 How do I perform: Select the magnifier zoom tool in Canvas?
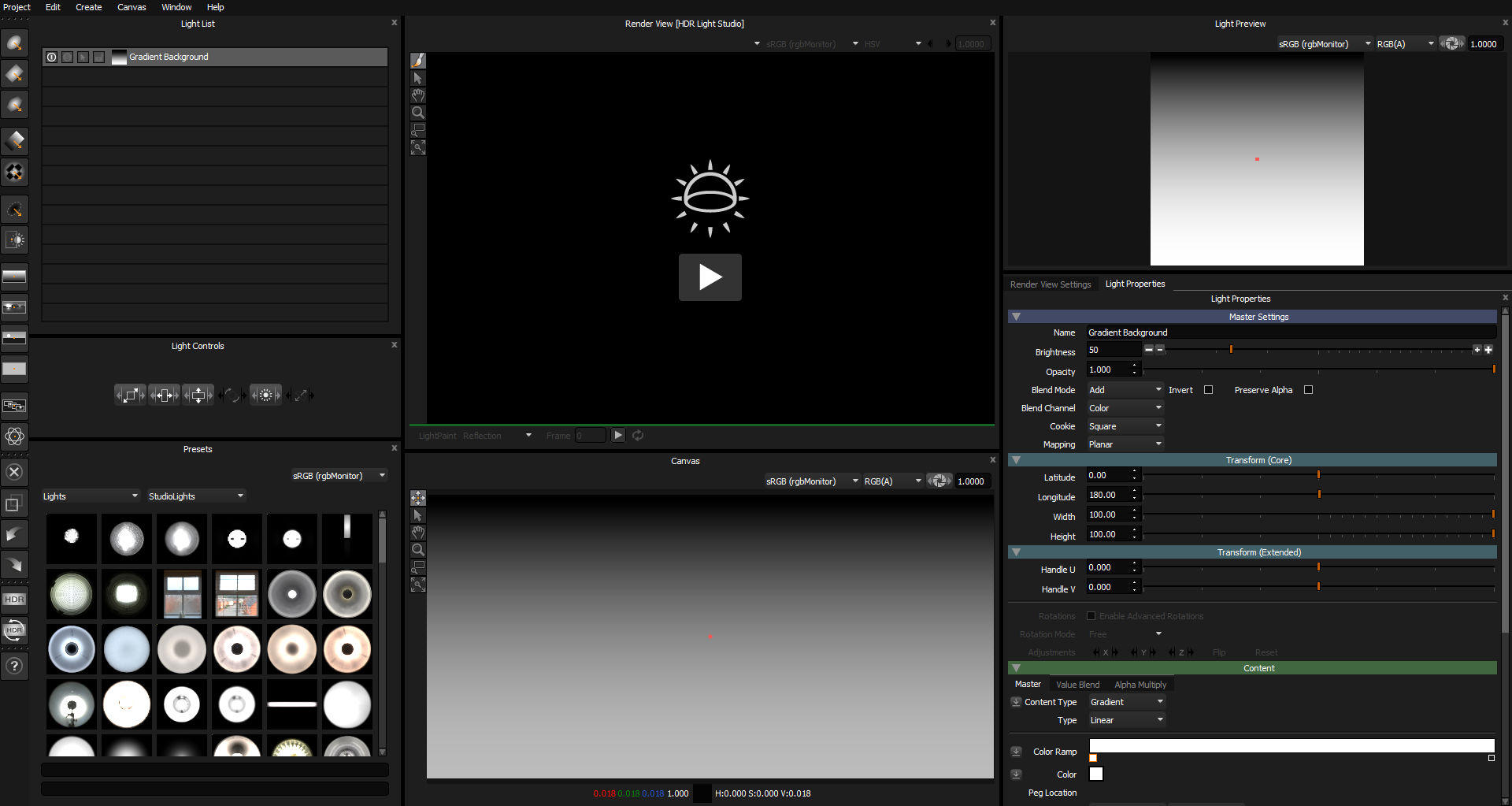click(418, 550)
